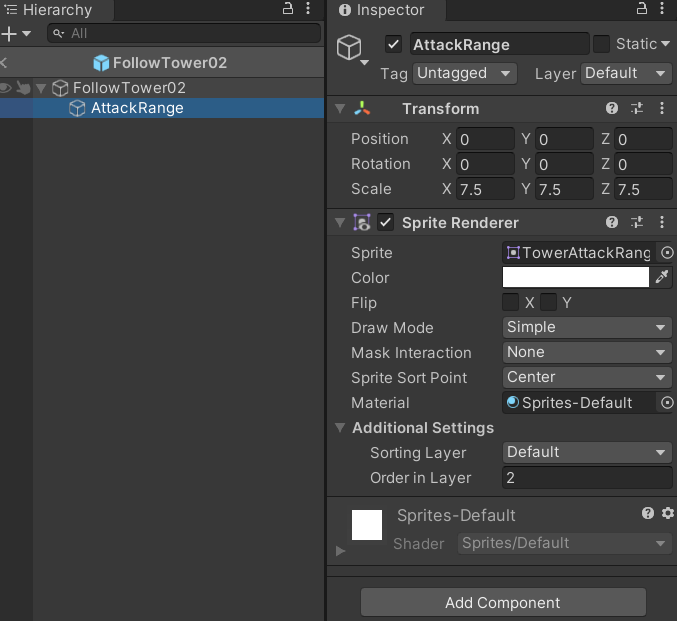Collapse the Additional Settings section

340,428
